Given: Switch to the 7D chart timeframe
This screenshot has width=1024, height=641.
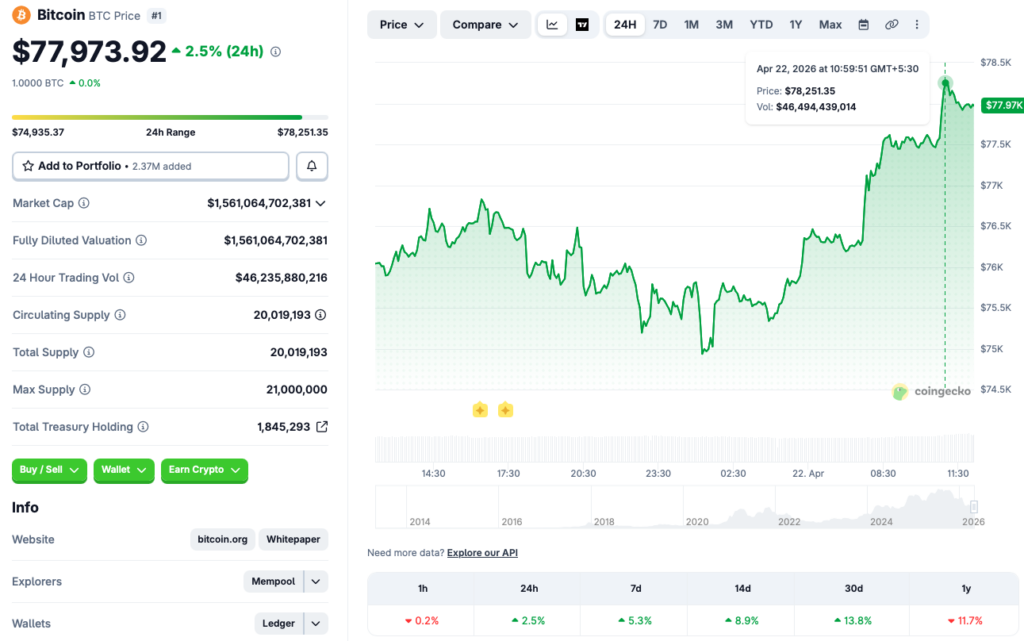Looking at the screenshot, I should point(659,24).
